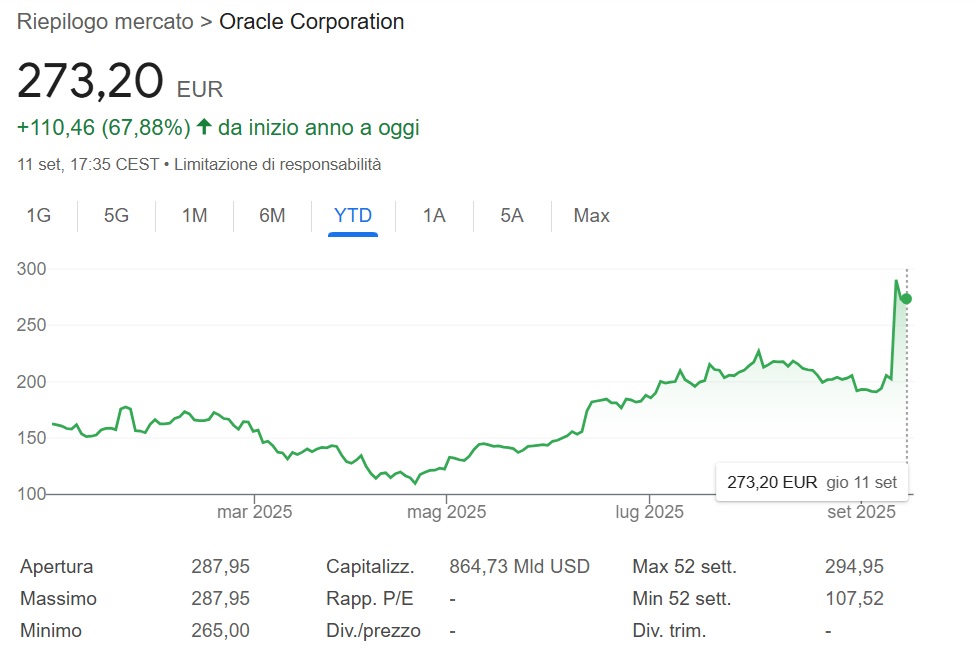Click the Oracle Corporation title text
Viewport: 978px width, 660px height.
click(311, 22)
